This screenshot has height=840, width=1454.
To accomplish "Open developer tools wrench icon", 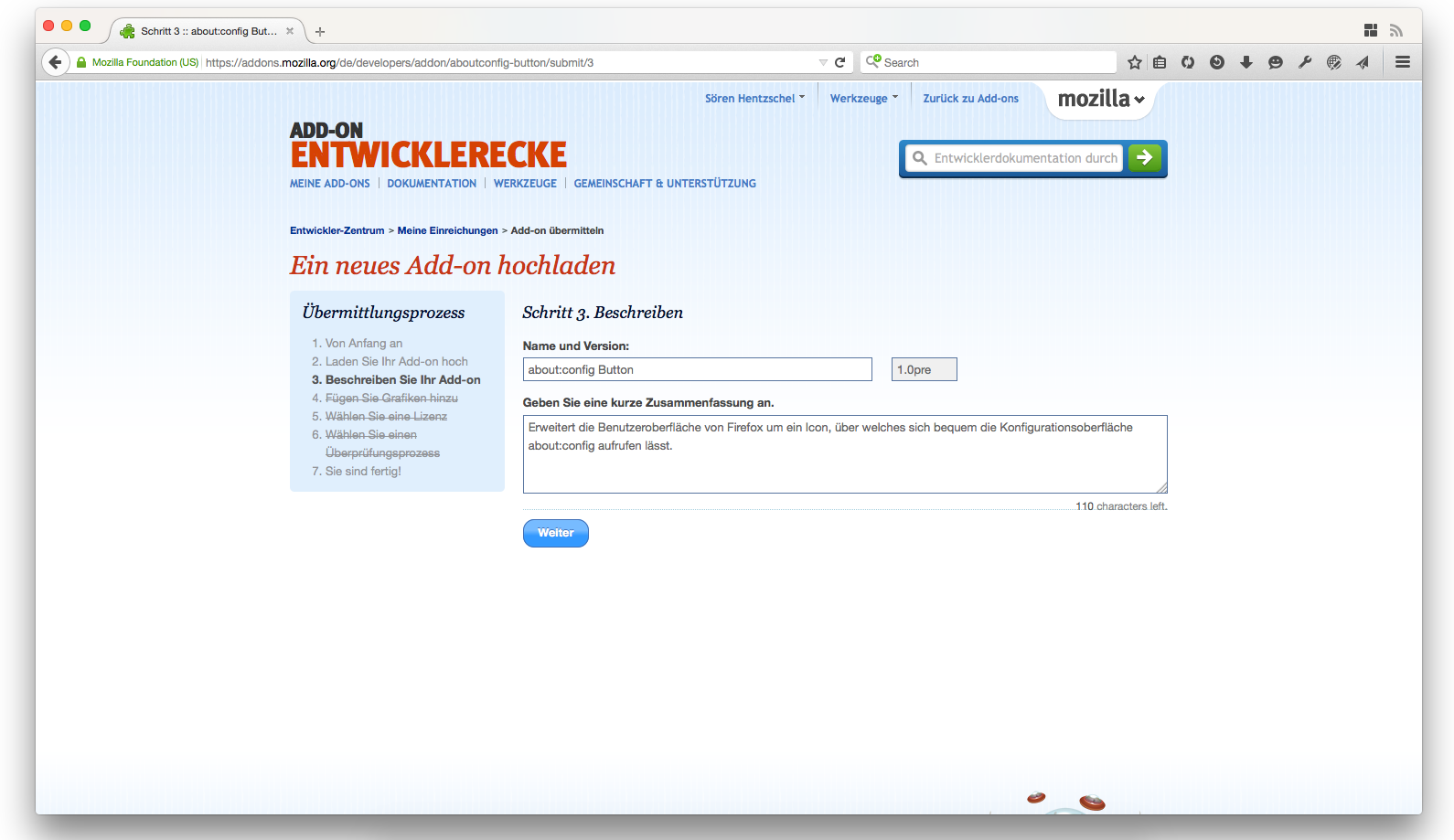I will coord(1305,62).
